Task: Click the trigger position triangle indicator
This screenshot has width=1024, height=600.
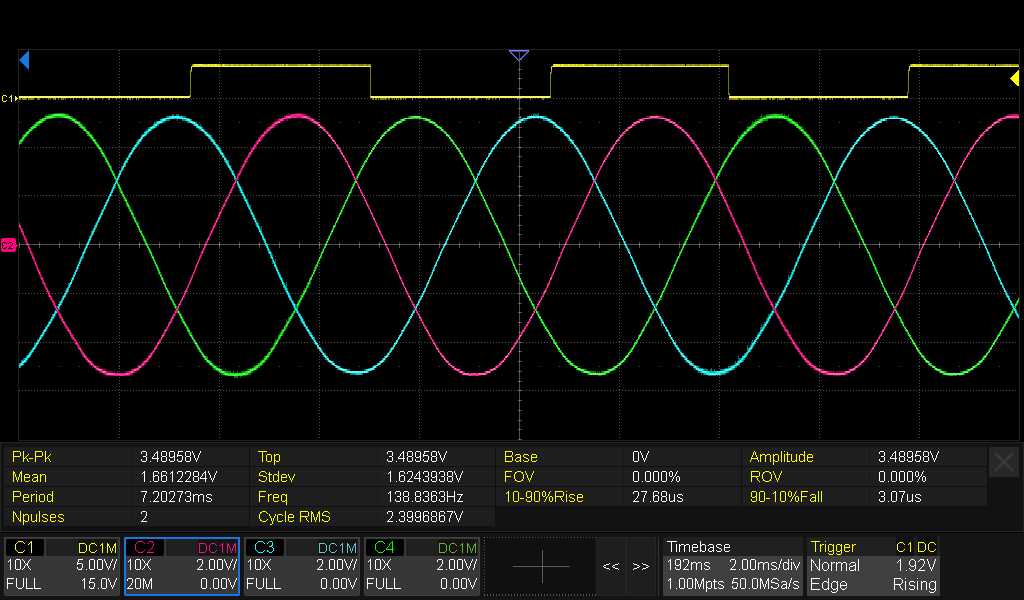Action: click(518, 55)
